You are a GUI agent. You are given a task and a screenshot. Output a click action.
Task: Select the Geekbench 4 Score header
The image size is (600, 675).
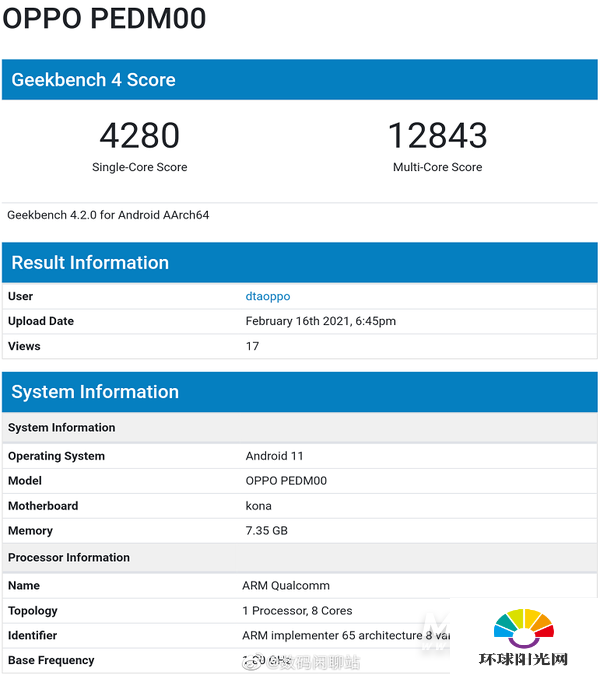(x=300, y=80)
